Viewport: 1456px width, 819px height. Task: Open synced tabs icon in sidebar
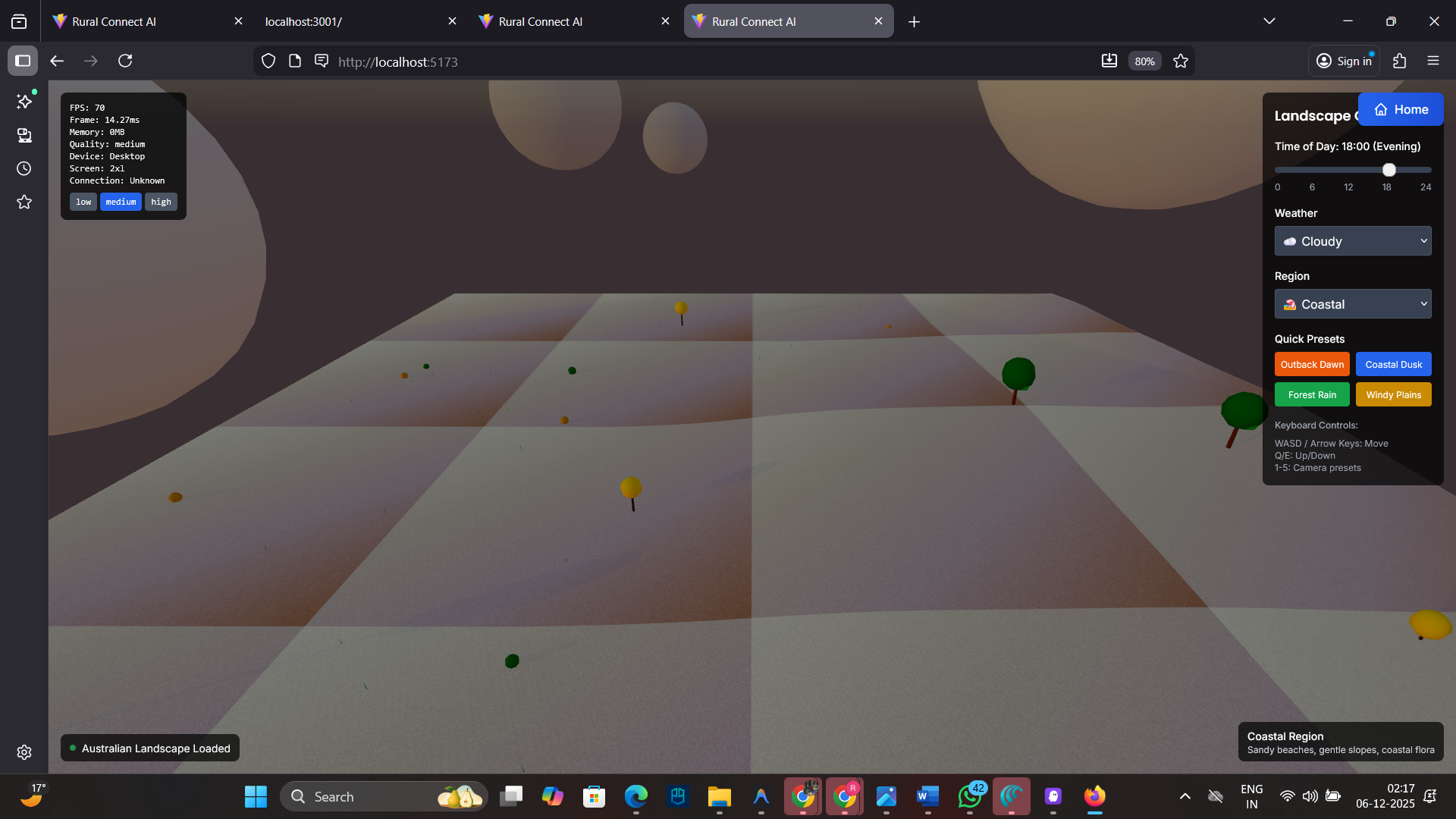click(x=24, y=135)
